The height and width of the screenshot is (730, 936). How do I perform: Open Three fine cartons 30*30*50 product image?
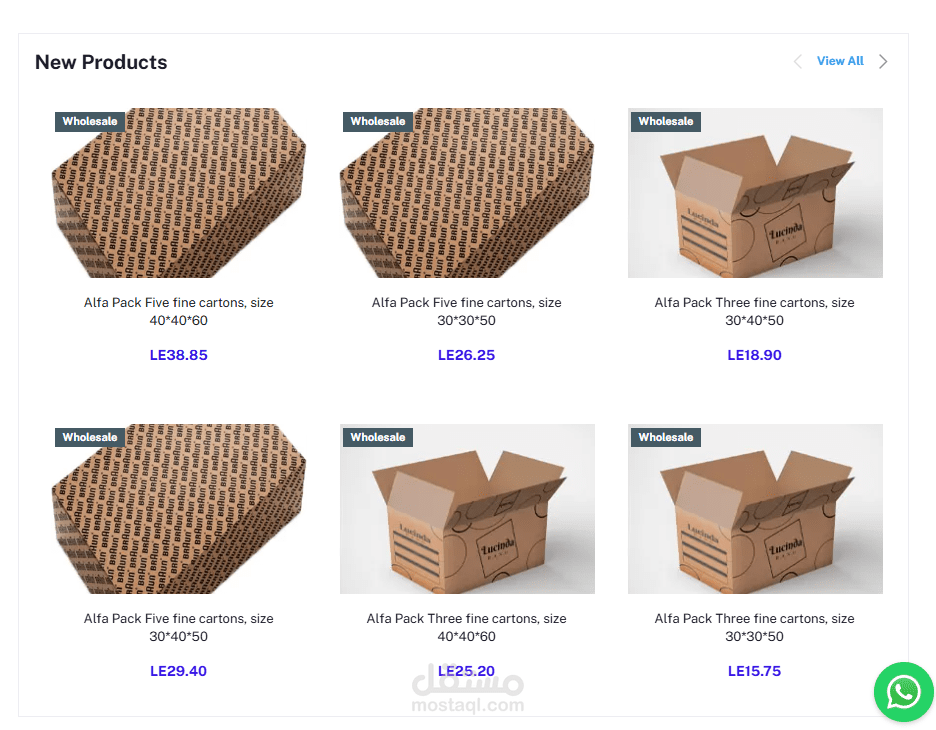(755, 509)
